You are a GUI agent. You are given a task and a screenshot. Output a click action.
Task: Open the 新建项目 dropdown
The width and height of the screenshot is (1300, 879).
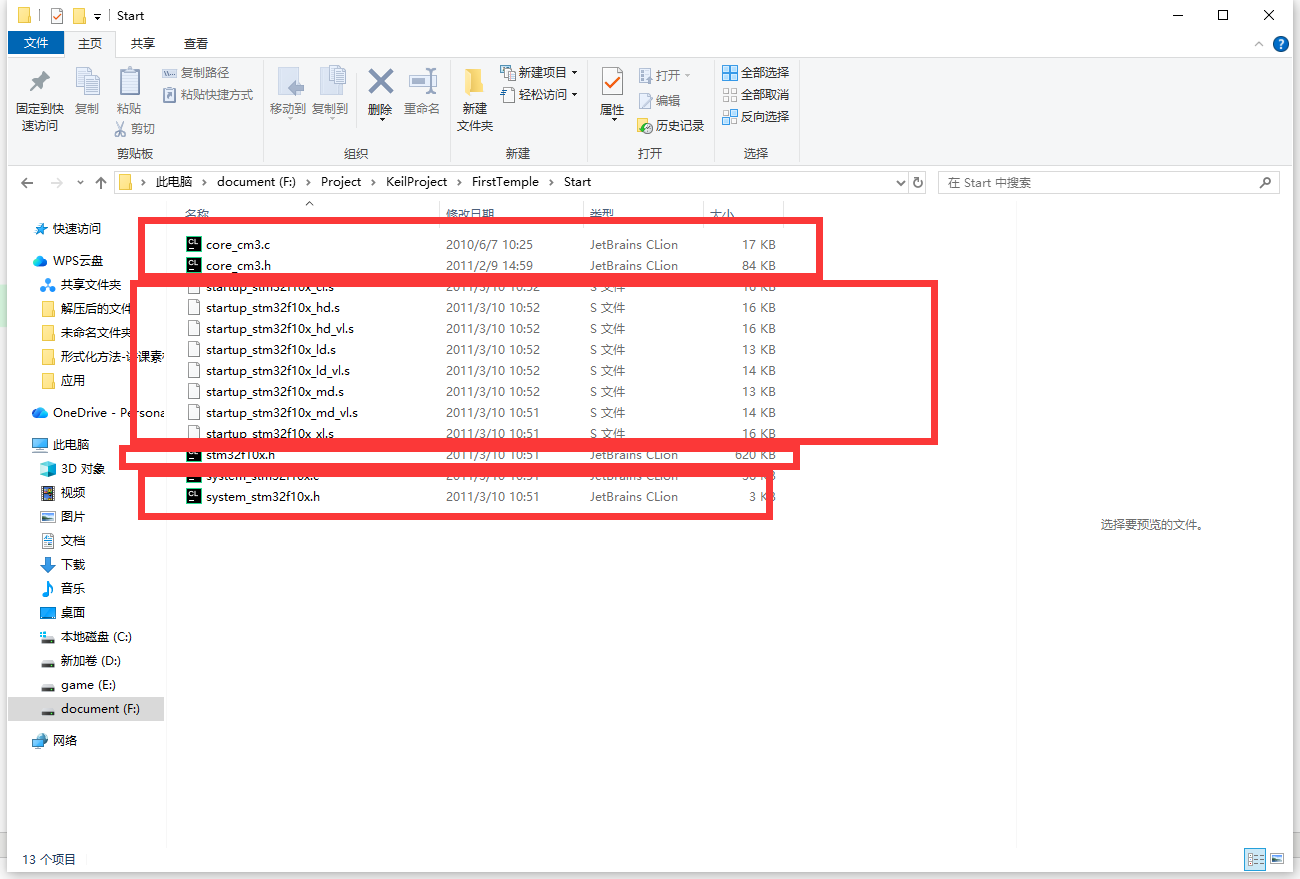coord(539,73)
